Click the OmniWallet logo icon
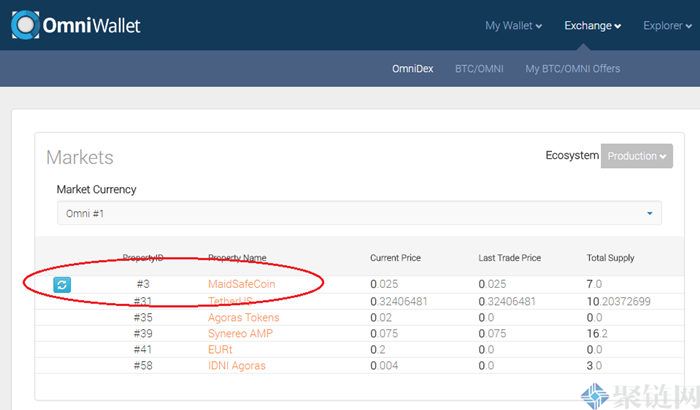 click(27, 25)
